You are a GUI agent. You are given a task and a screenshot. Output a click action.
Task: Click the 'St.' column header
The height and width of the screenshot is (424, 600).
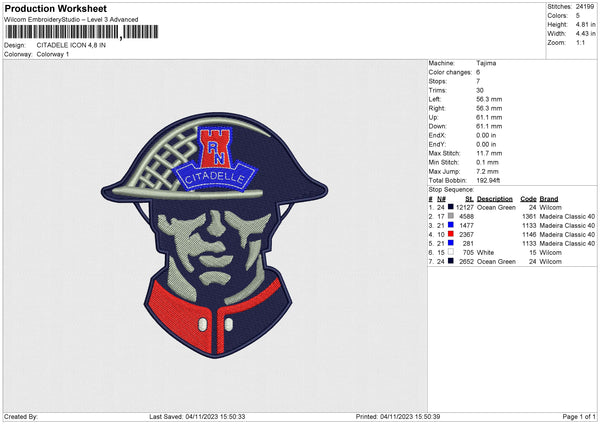click(x=470, y=199)
